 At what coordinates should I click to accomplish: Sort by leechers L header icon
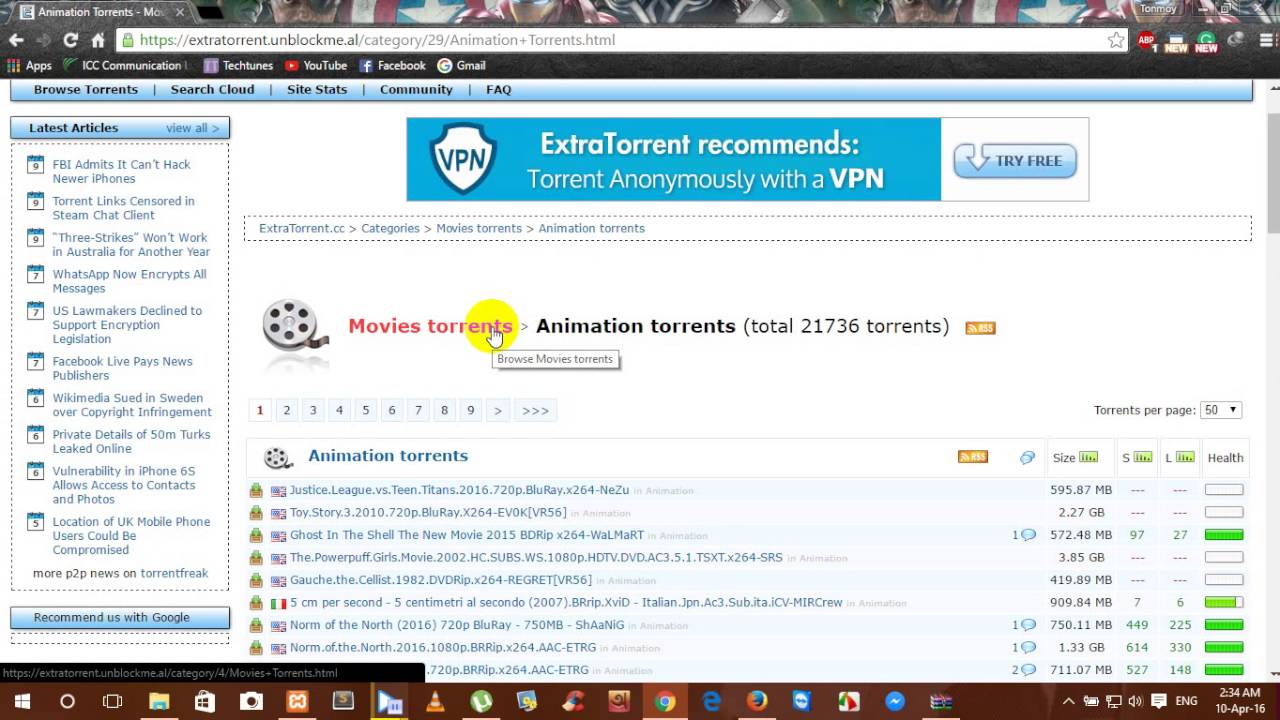pyautogui.click(x=1185, y=457)
